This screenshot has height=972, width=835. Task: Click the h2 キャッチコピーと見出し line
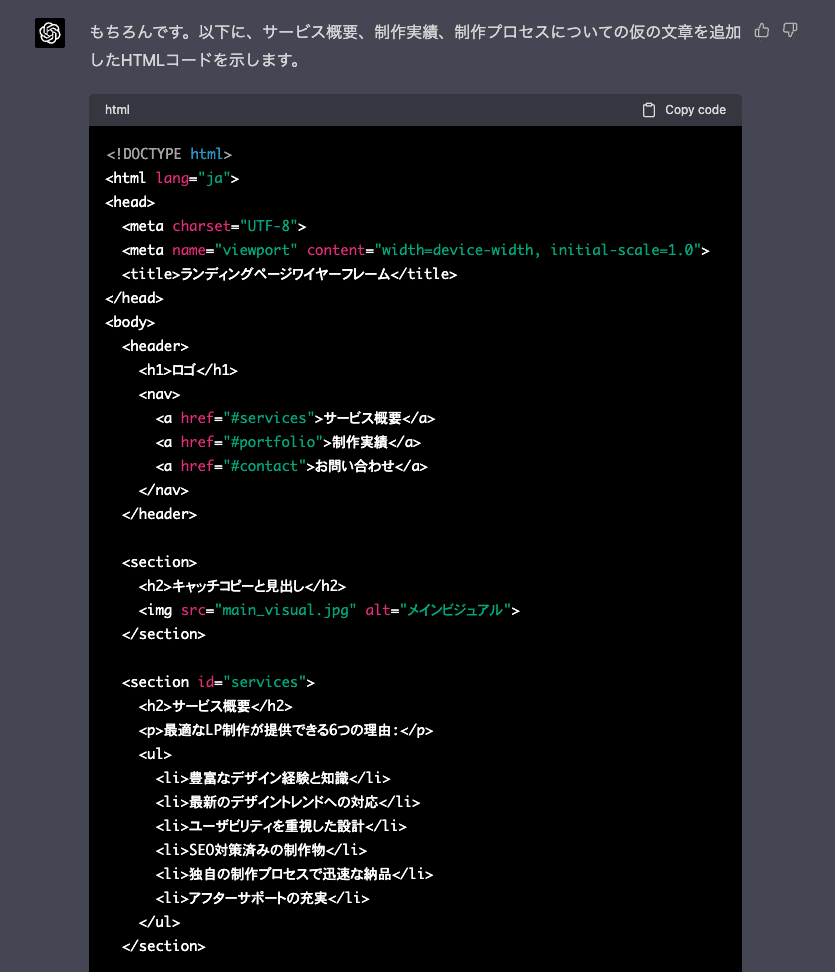tap(242, 586)
